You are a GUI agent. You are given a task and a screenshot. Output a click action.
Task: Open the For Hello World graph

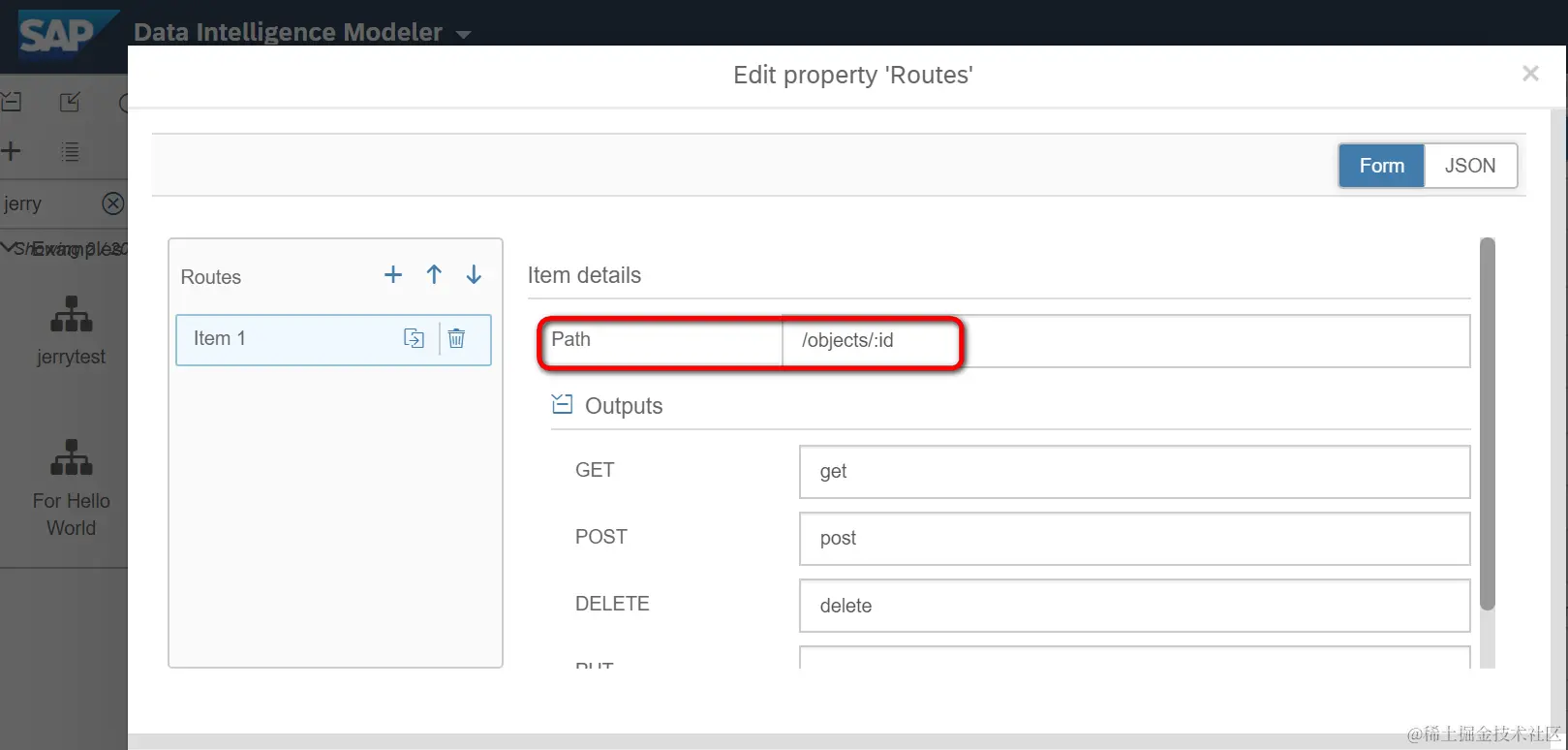point(71,487)
